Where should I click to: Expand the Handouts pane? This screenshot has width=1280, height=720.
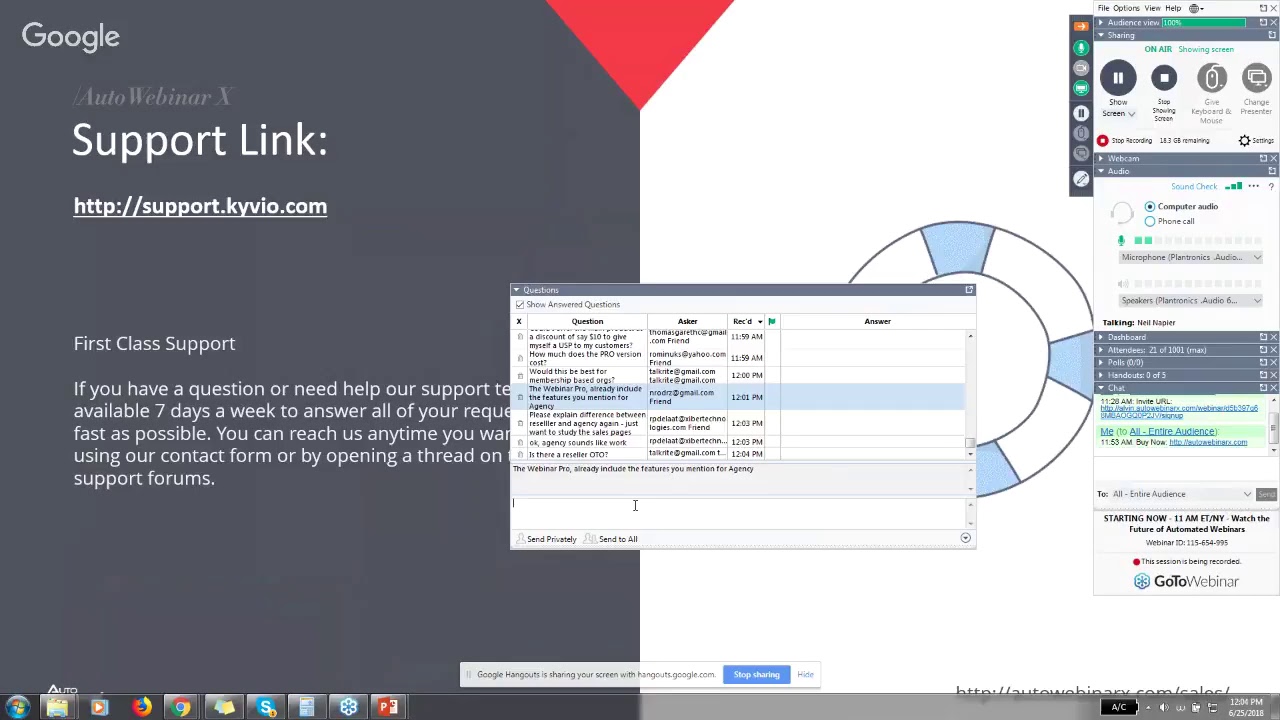point(1101,375)
